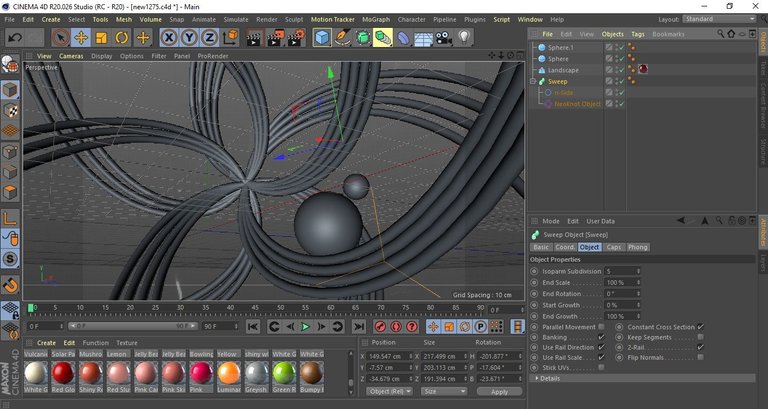Image resolution: width=768 pixels, height=409 pixels.
Task: Render the active view clapperboard
Action: tap(255, 38)
